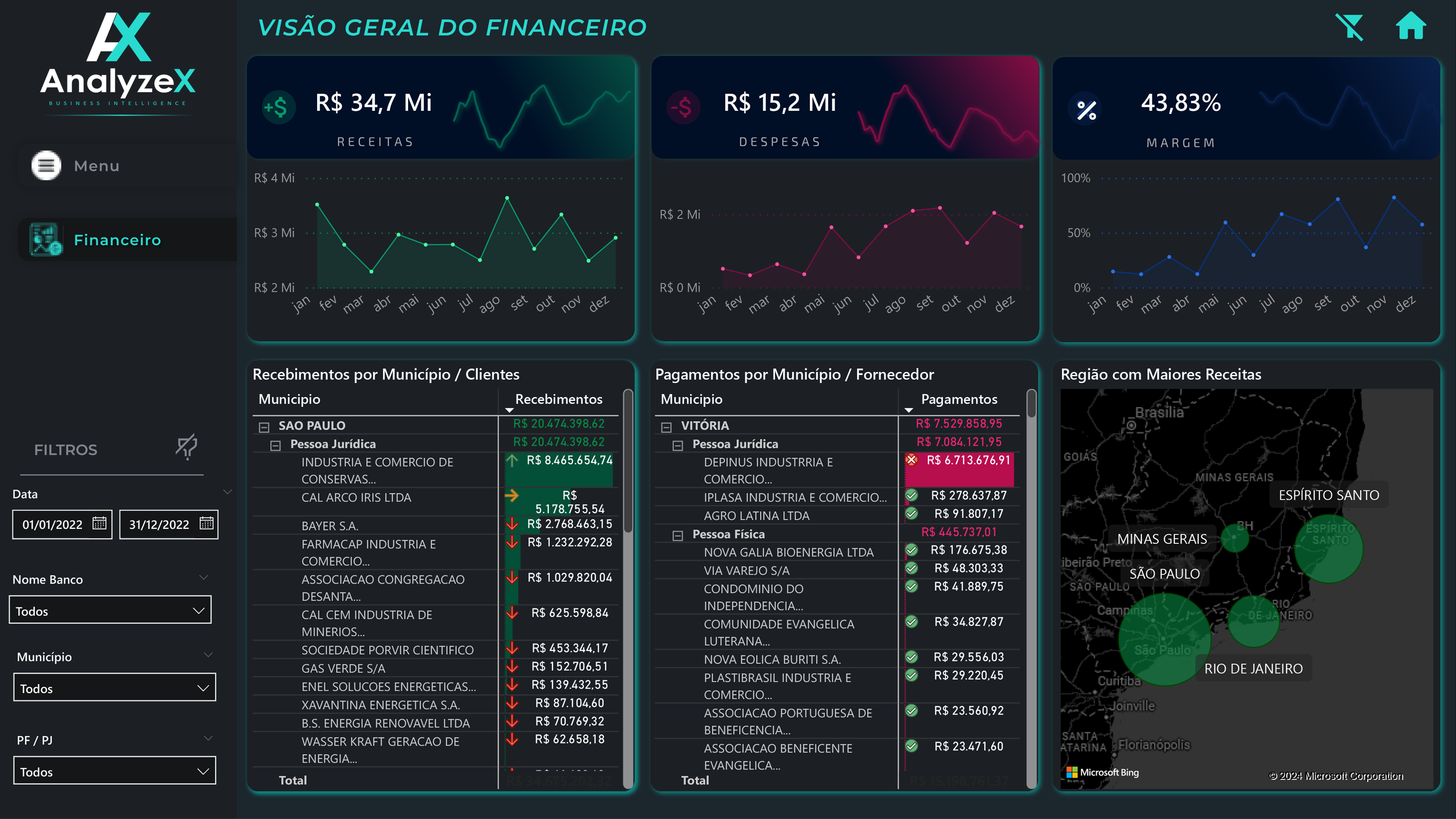Collapse the SAO PAULO municipality row
Viewport: 1456px width, 819px height.
[264, 427]
